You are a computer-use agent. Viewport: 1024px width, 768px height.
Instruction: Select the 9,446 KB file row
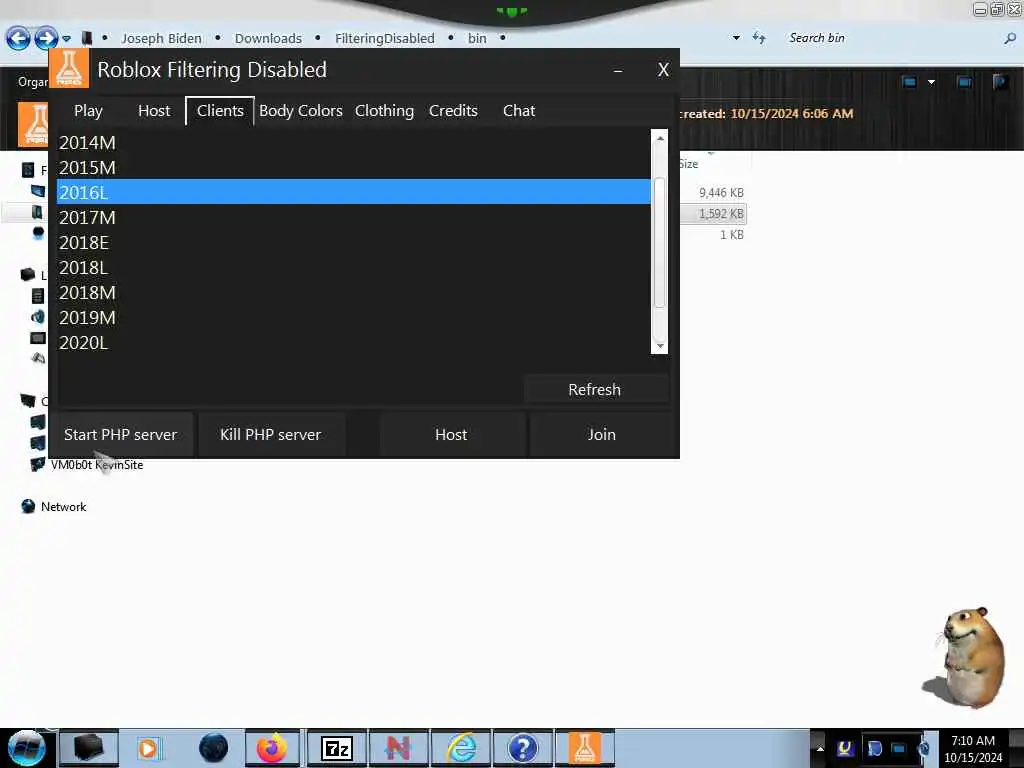[713, 193]
